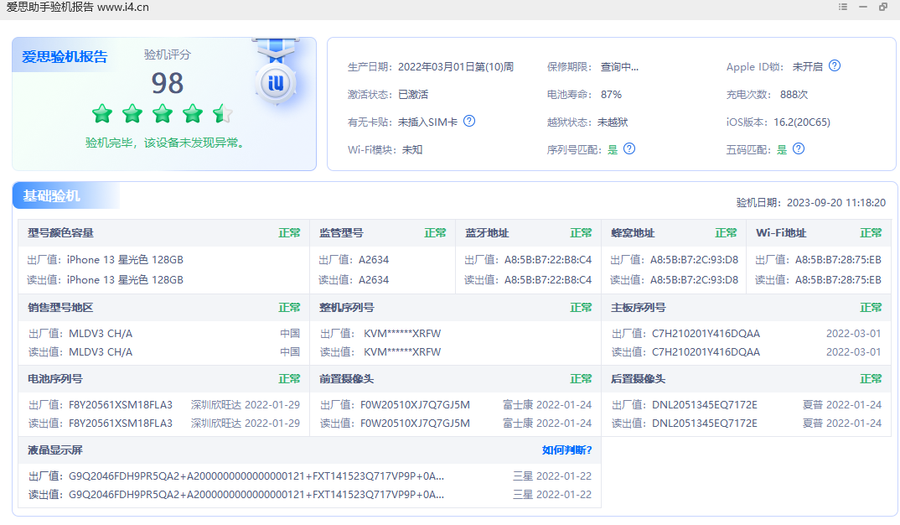Click iOS版本 16.2(20C65) value

(x=801, y=122)
